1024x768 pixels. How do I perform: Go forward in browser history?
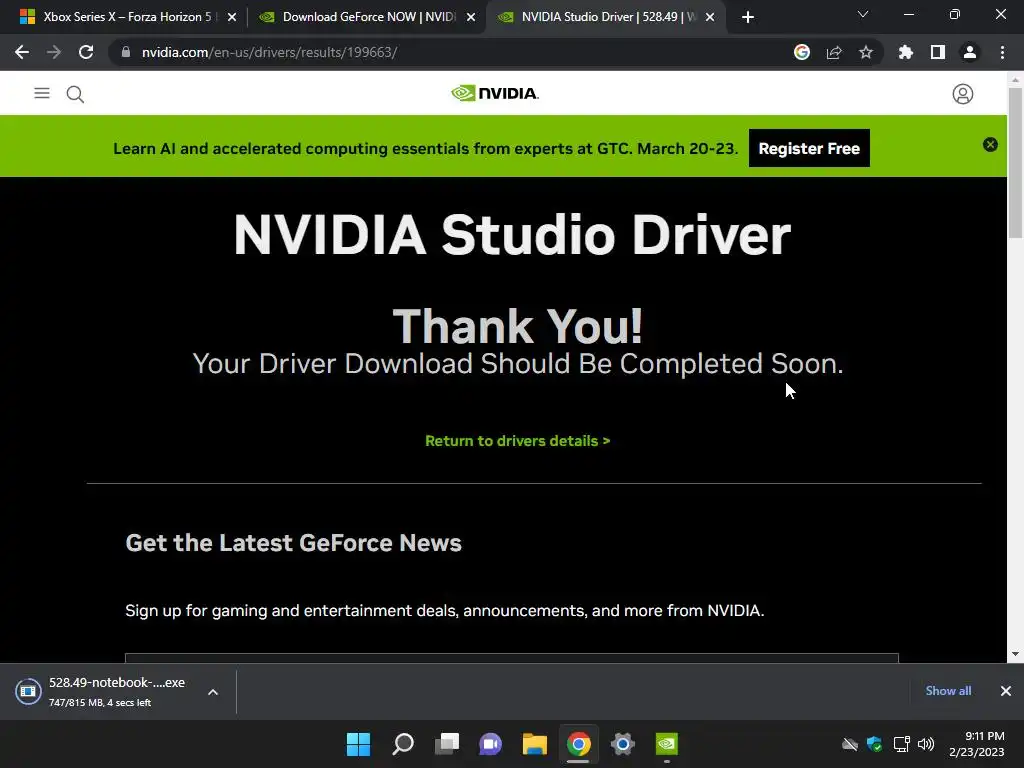(x=54, y=52)
